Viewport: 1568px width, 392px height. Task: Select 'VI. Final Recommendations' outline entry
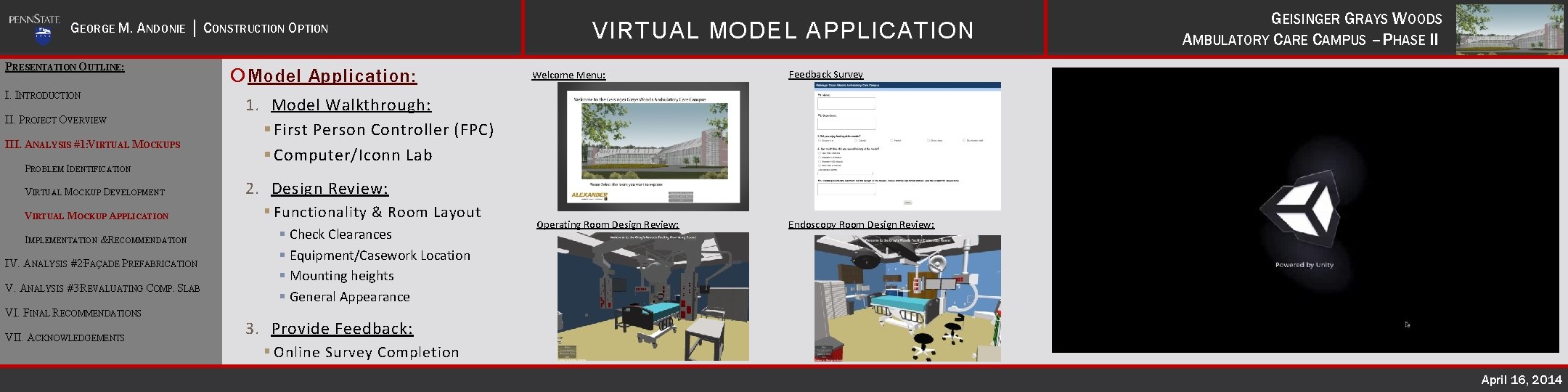[x=73, y=313]
